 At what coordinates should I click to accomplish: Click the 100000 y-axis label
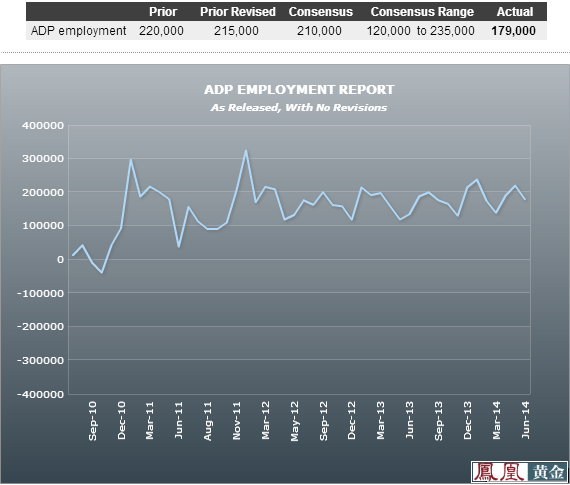tap(43, 226)
